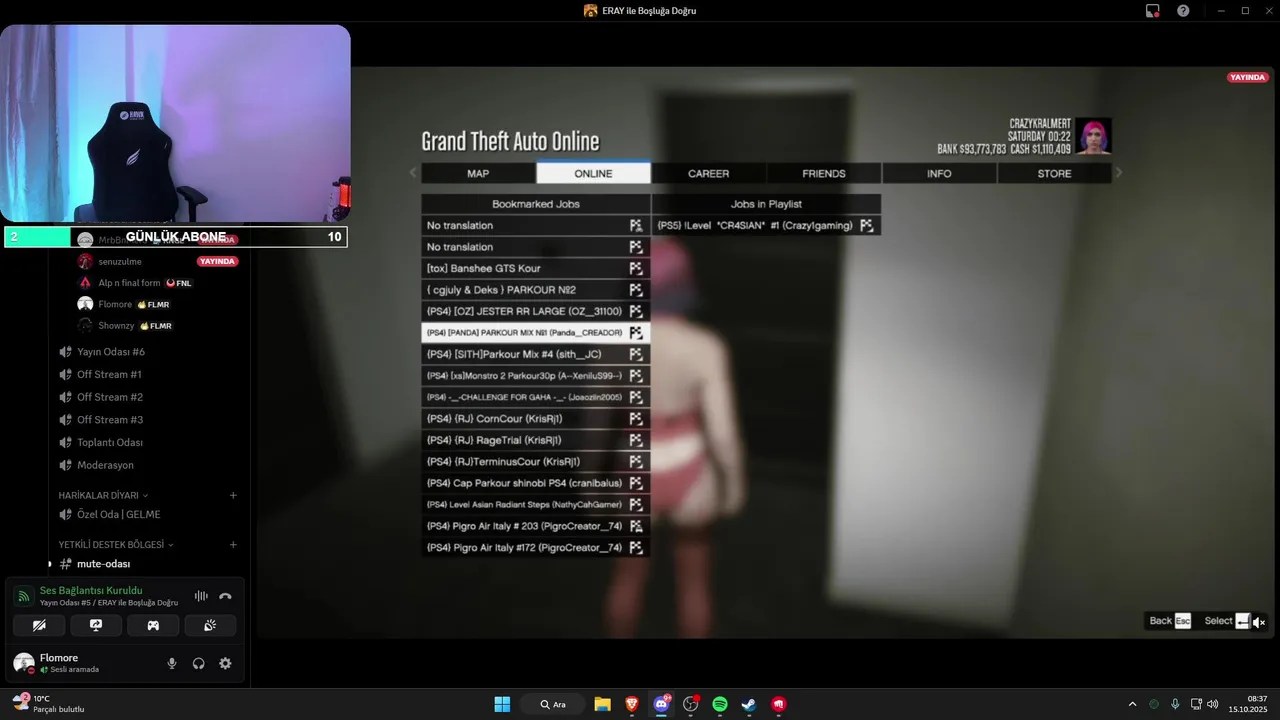Click crazykralmert pink-haired player avatar
The height and width of the screenshot is (720, 1280).
coord(1093,136)
